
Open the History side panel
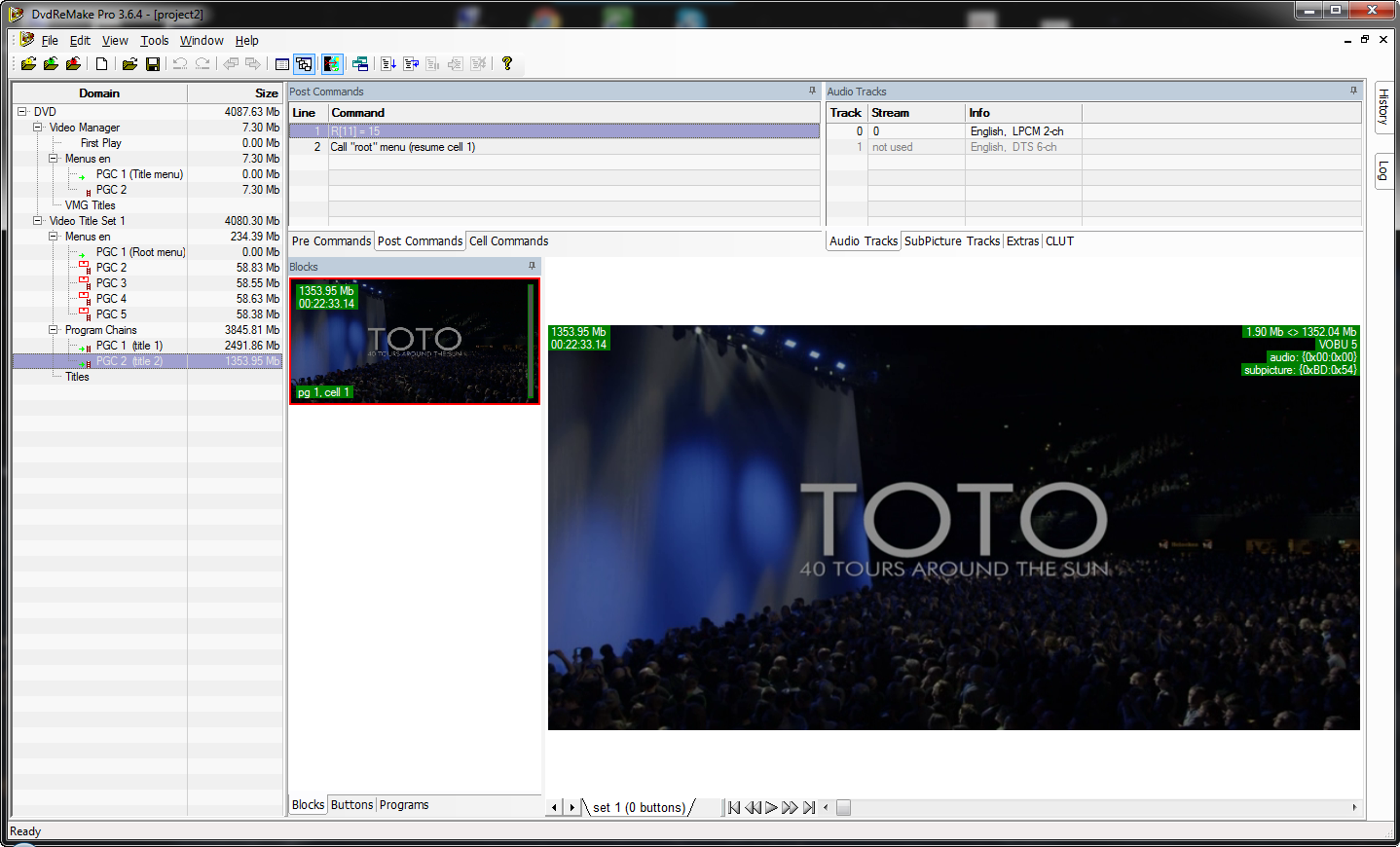(x=1382, y=106)
